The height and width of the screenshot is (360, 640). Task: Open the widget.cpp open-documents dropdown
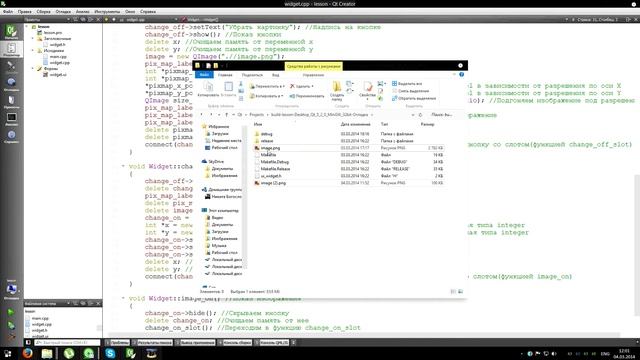tap(176, 19)
